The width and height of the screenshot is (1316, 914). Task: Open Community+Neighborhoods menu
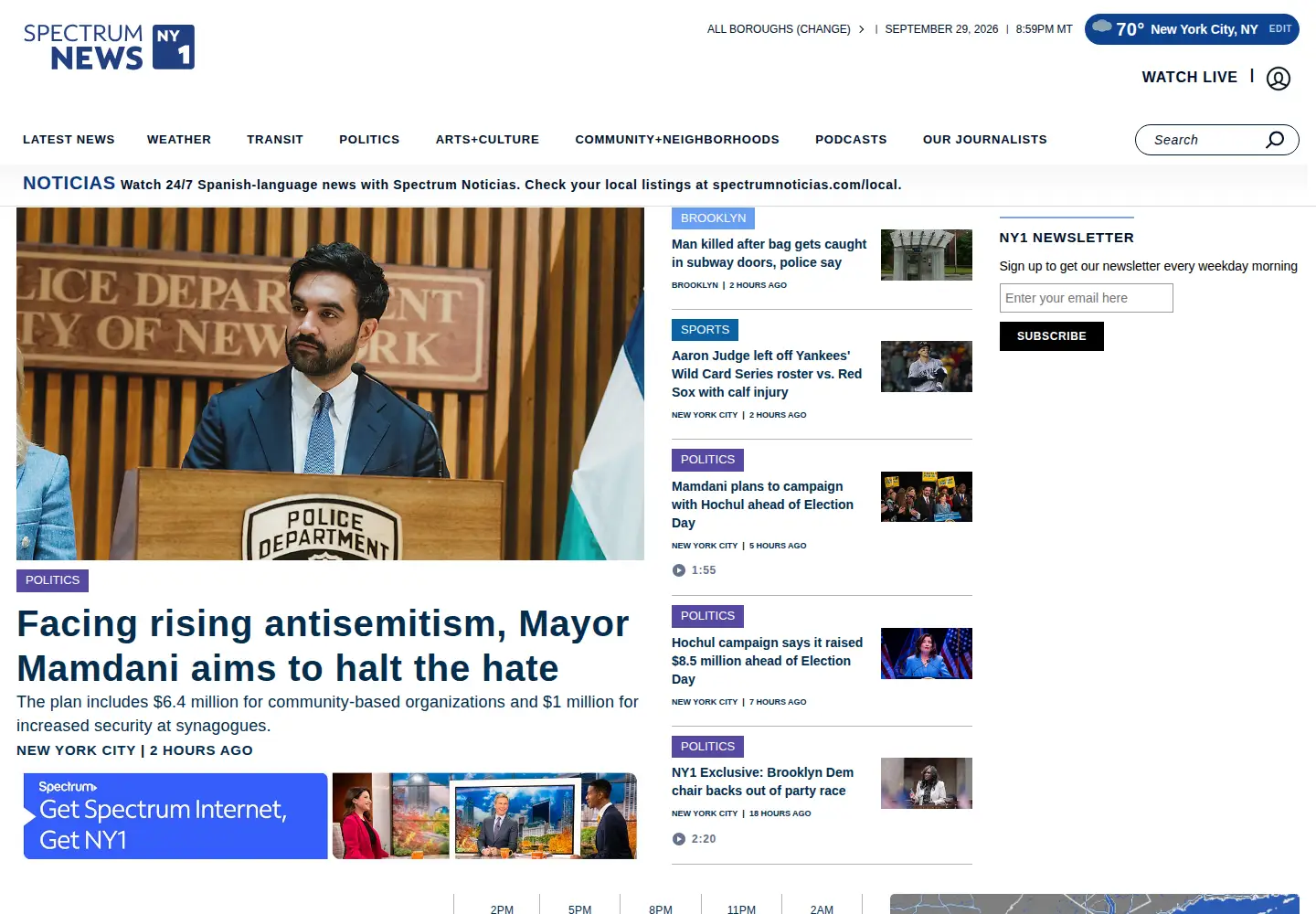(677, 140)
